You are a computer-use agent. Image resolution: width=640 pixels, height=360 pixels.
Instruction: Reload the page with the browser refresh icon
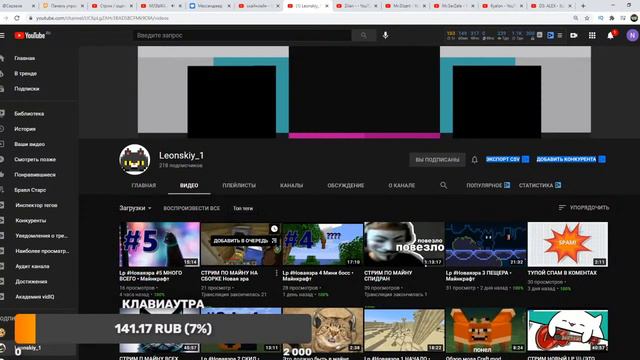click(x=17, y=18)
